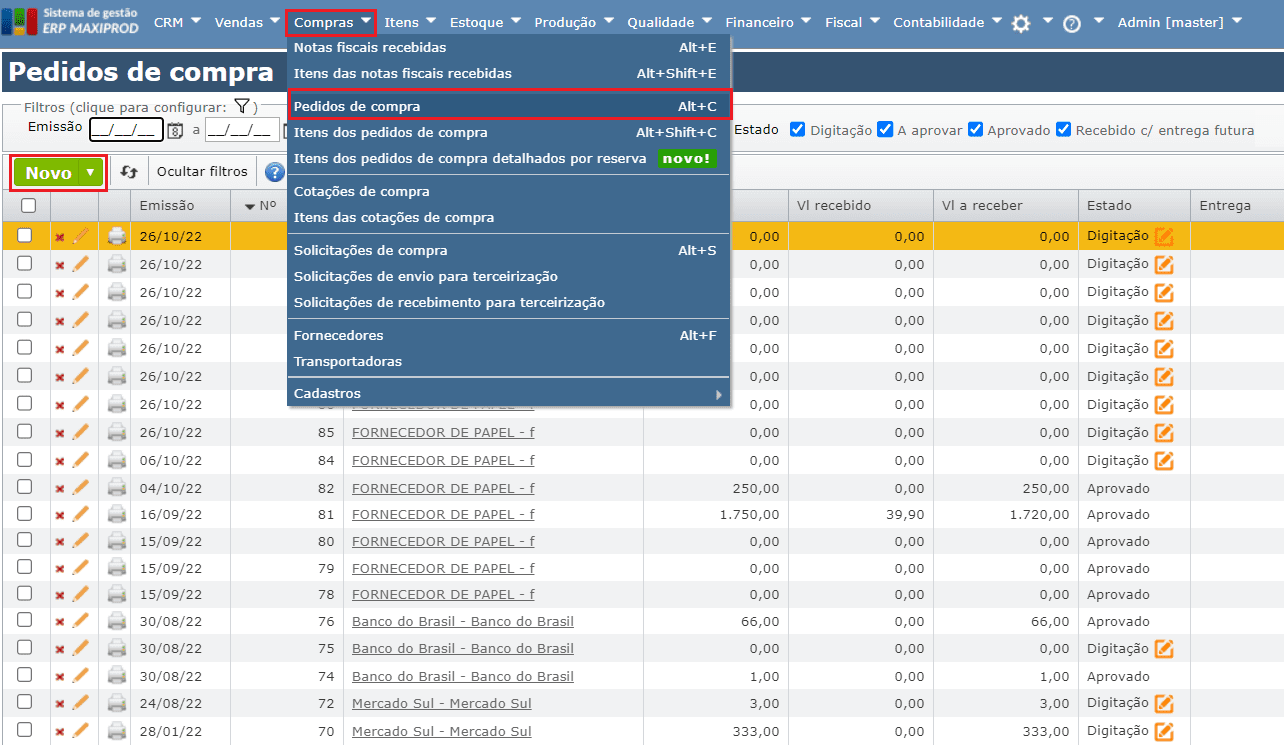The image size is (1284, 745).
Task: Open supplier link Banco do Brasil for order 76
Action: [x=462, y=621]
